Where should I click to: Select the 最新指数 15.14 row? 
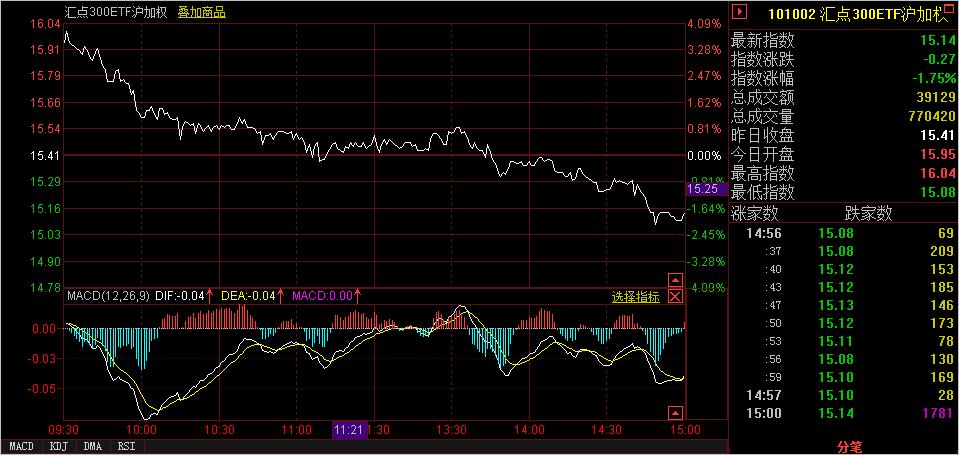(x=843, y=41)
